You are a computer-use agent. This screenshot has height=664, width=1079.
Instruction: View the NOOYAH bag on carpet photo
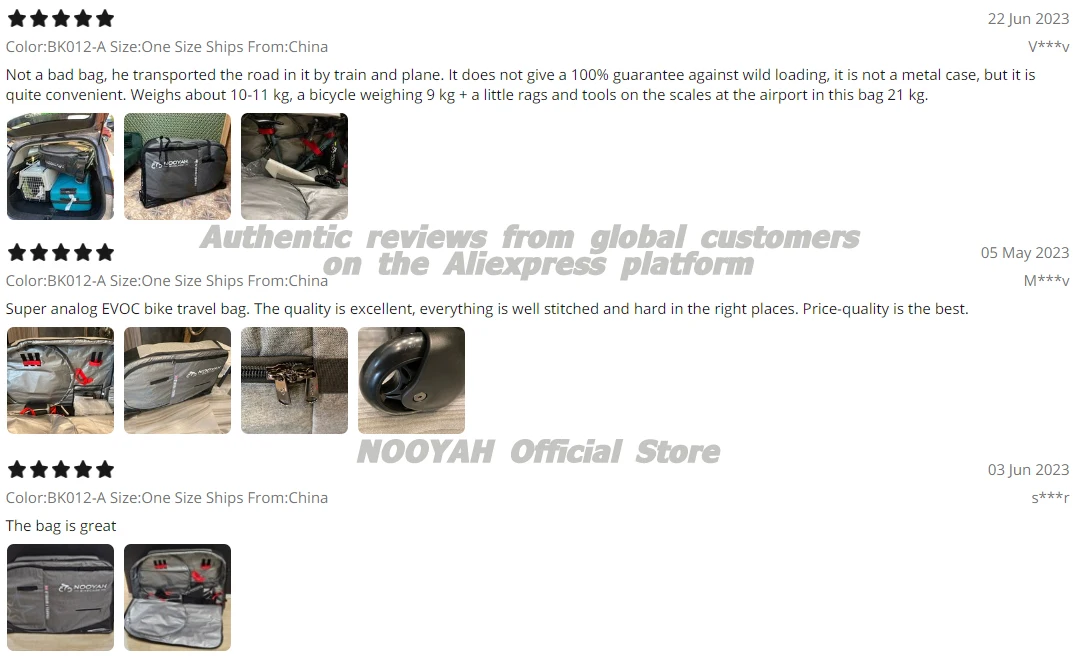(x=178, y=167)
